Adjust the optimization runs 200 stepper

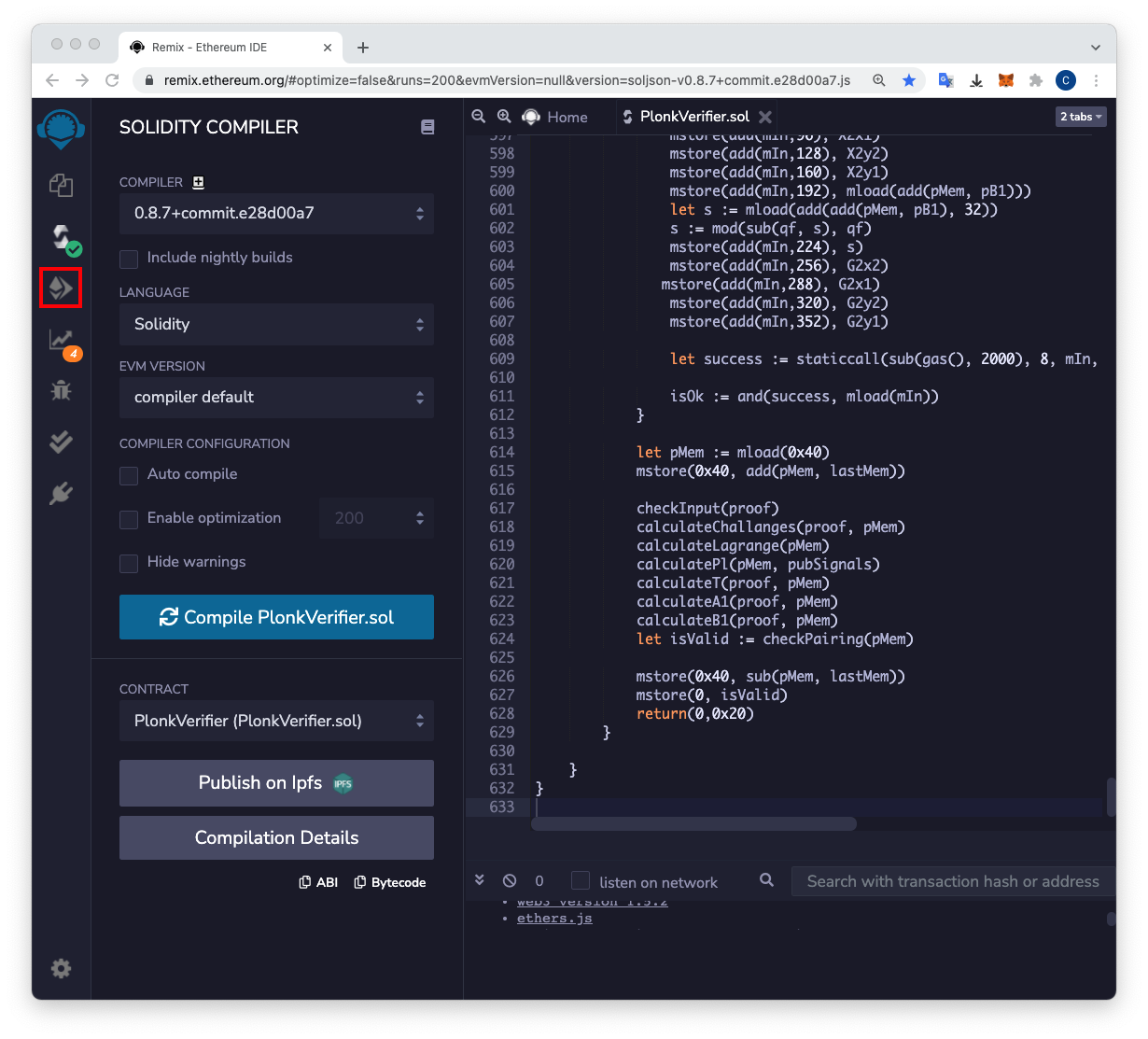pyautogui.click(x=377, y=518)
